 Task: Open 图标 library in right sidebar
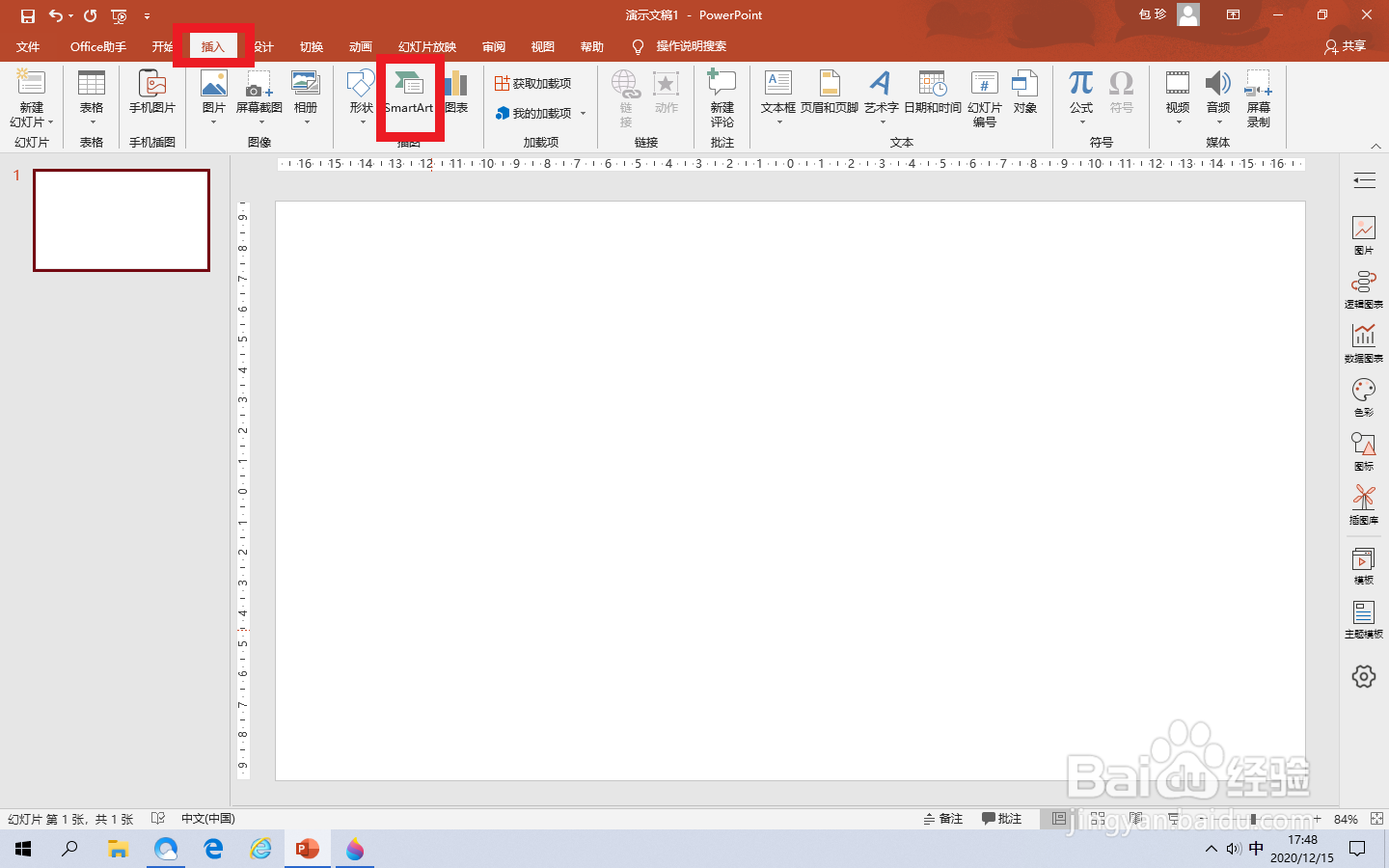[1364, 451]
